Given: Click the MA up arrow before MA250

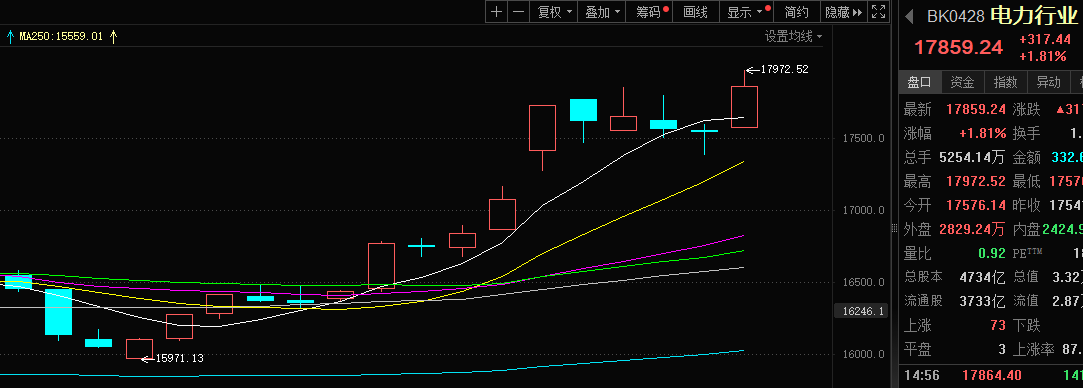Looking at the screenshot, I should pyautogui.click(x=10, y=36).
